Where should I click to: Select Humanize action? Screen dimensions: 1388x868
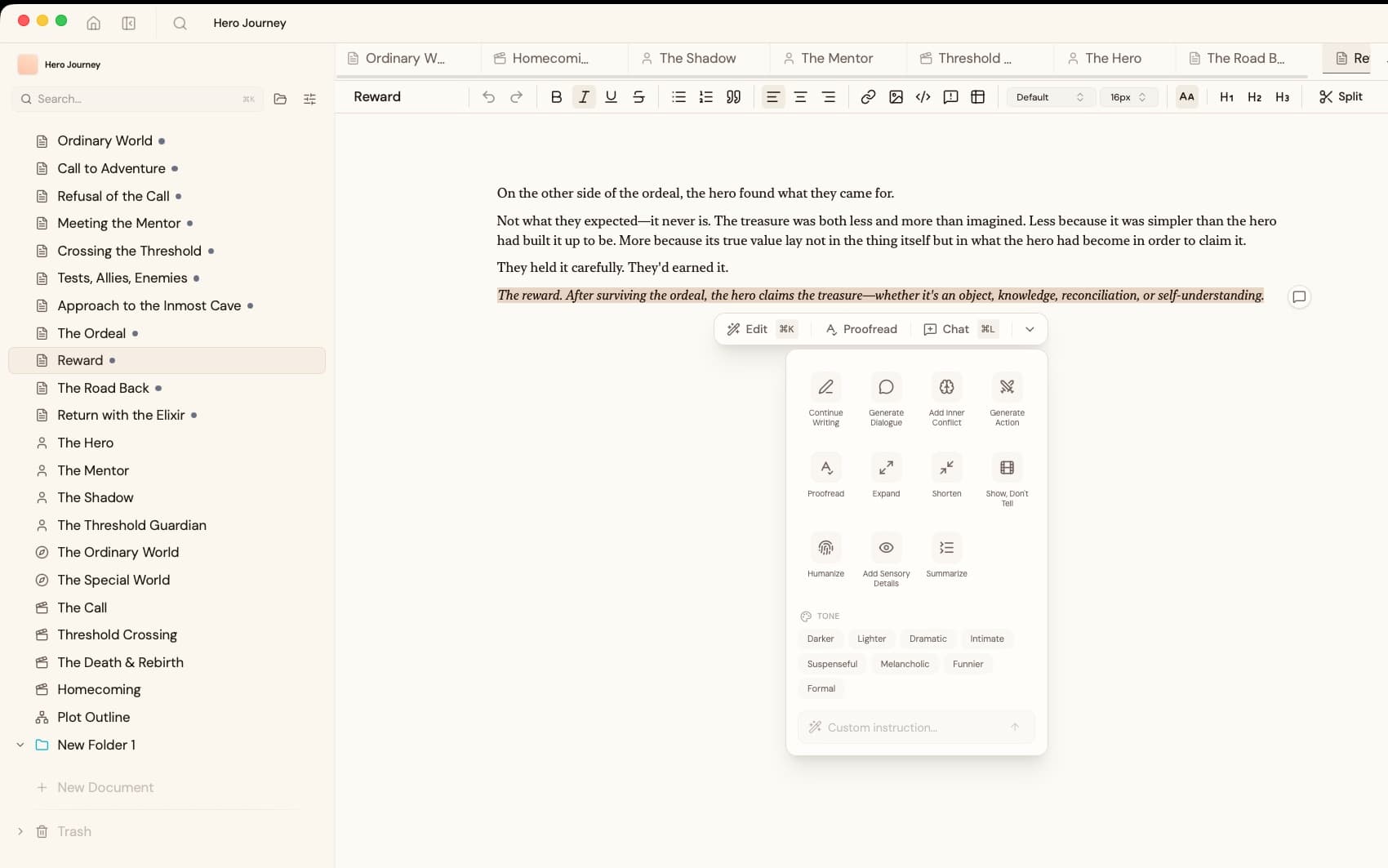pos(825,555)
